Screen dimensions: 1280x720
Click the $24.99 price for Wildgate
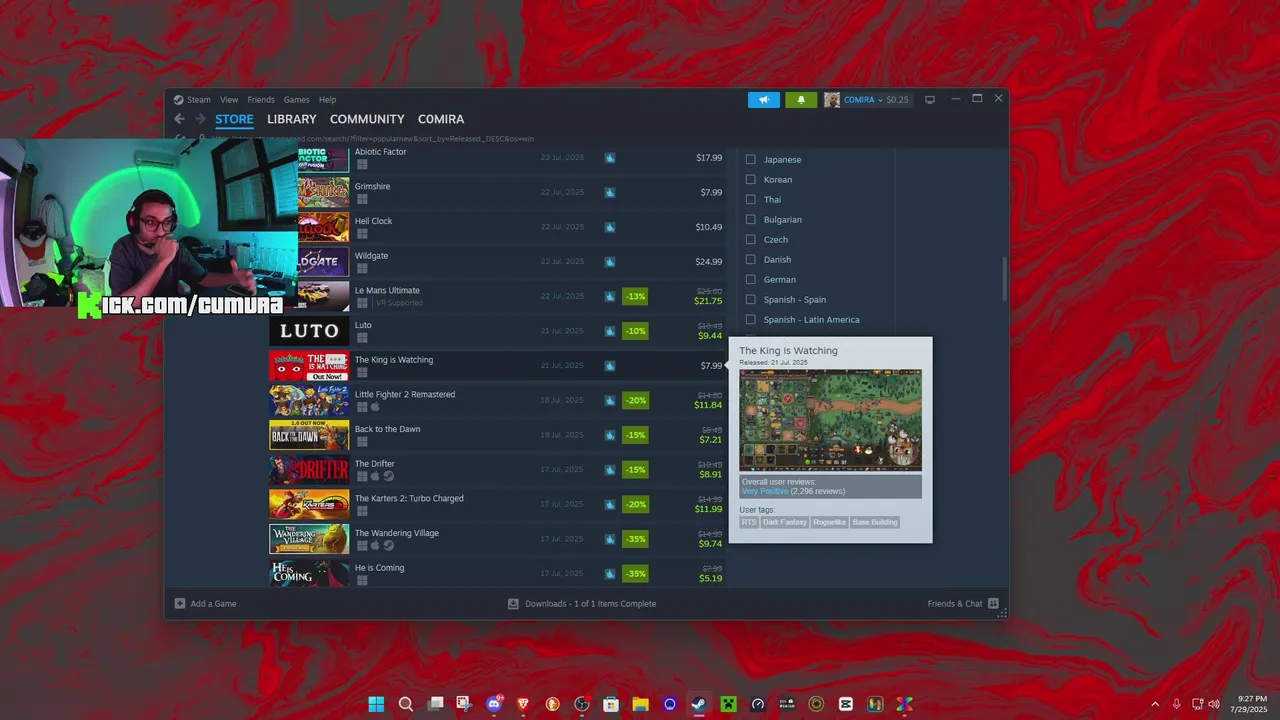[x=709, y=262]
